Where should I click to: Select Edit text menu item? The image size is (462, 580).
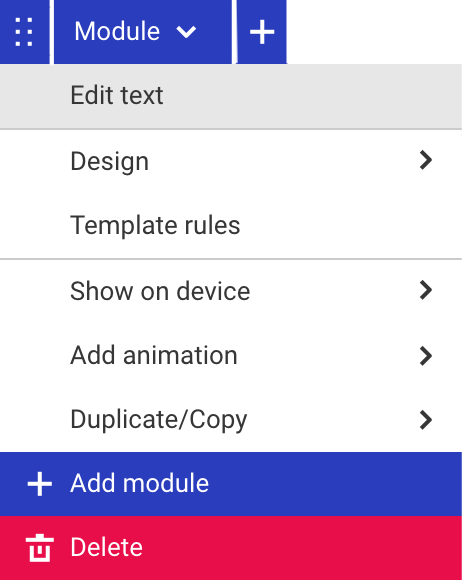(231, 96)
